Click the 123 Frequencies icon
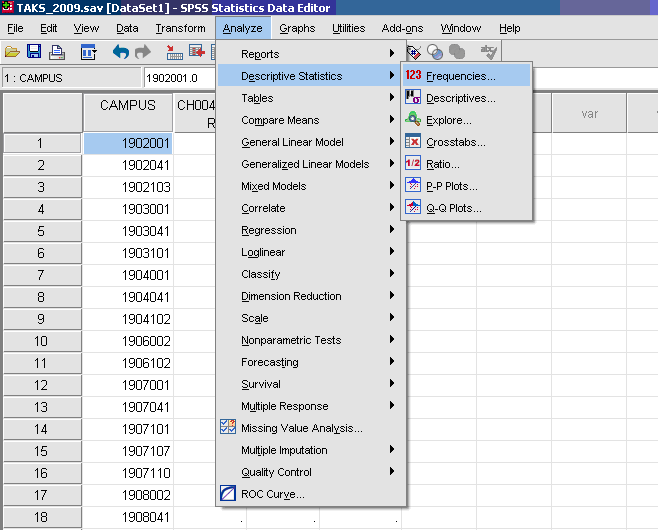 (x=413, y=75)
